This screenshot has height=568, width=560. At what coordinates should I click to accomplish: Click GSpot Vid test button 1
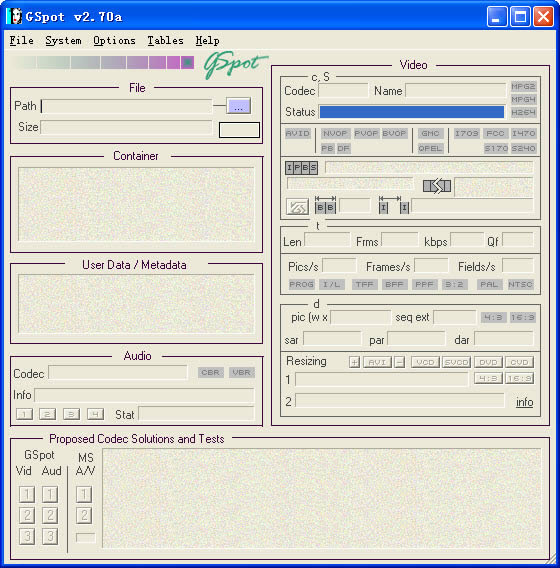pos(27,494)
